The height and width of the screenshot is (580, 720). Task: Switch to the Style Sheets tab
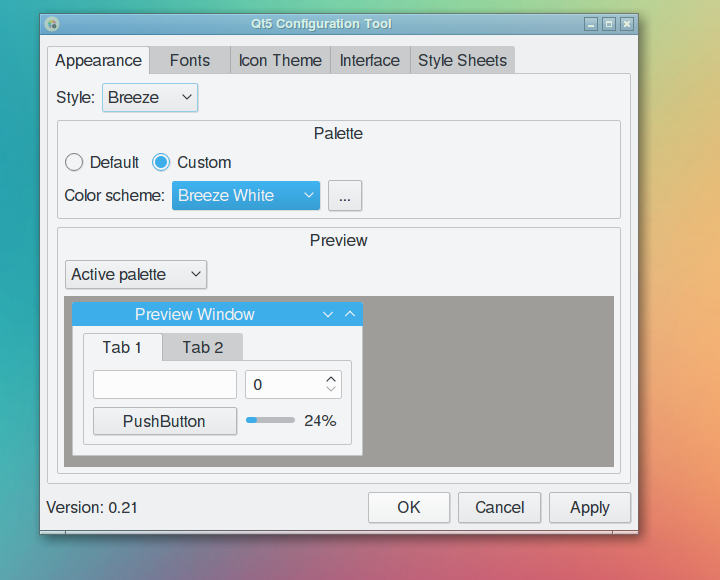[462, 61]
